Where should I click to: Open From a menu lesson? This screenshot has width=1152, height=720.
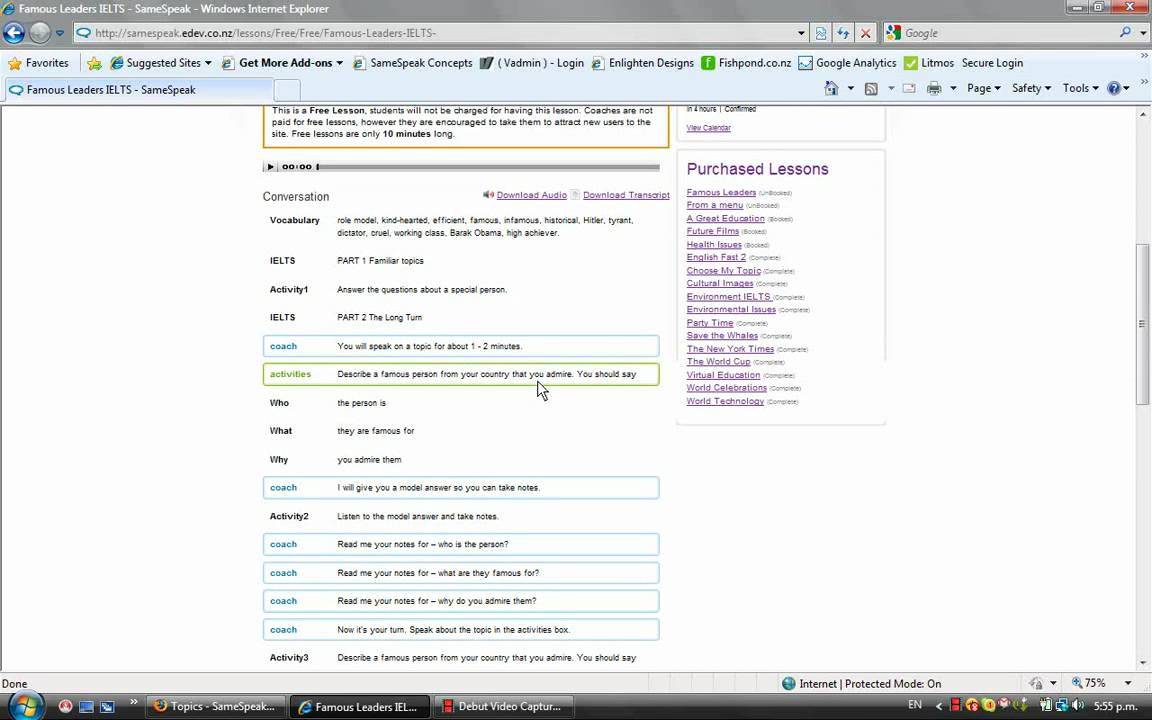(x=715, y=205)
